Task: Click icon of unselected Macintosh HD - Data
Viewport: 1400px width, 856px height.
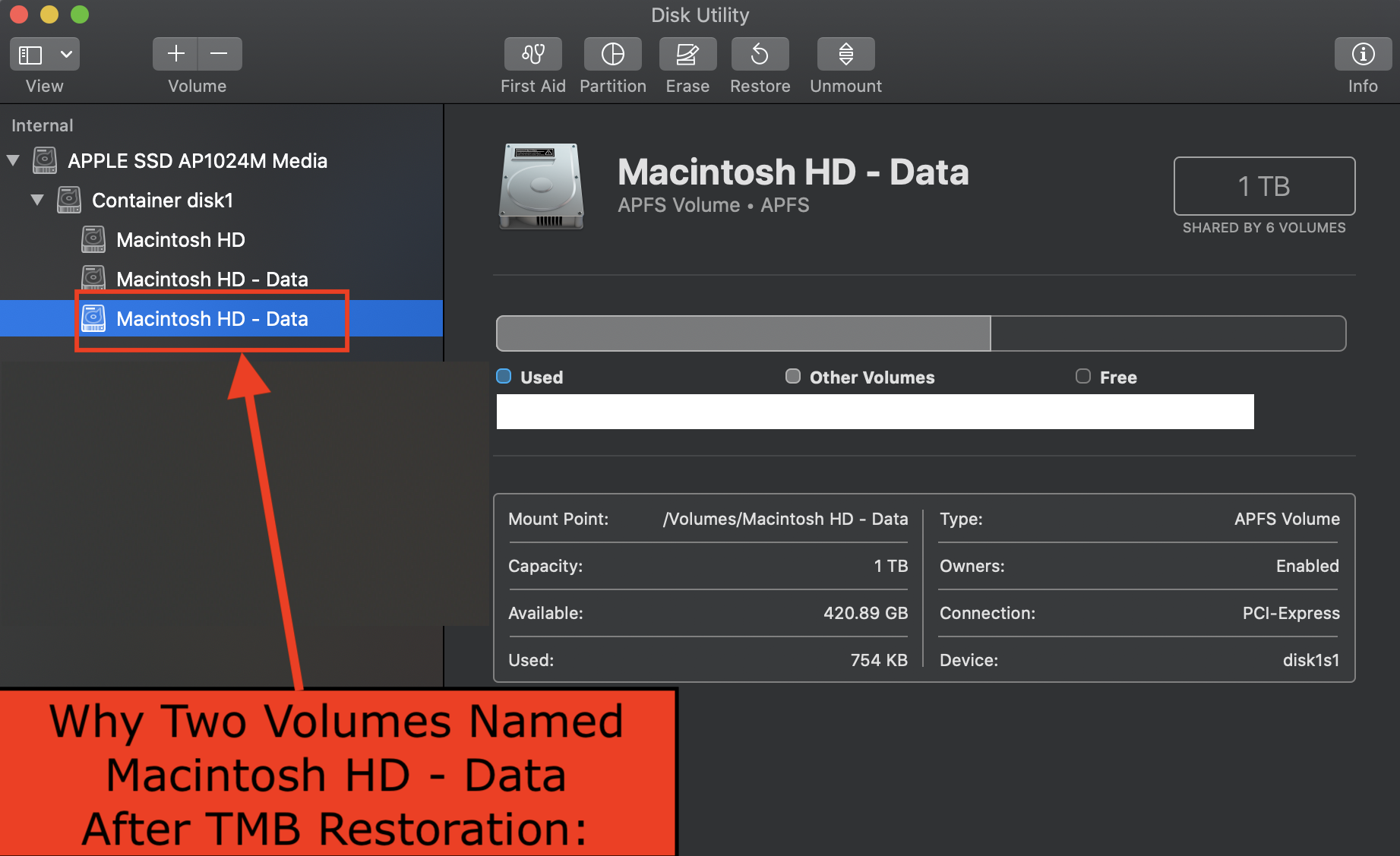Action: [93, 277]
